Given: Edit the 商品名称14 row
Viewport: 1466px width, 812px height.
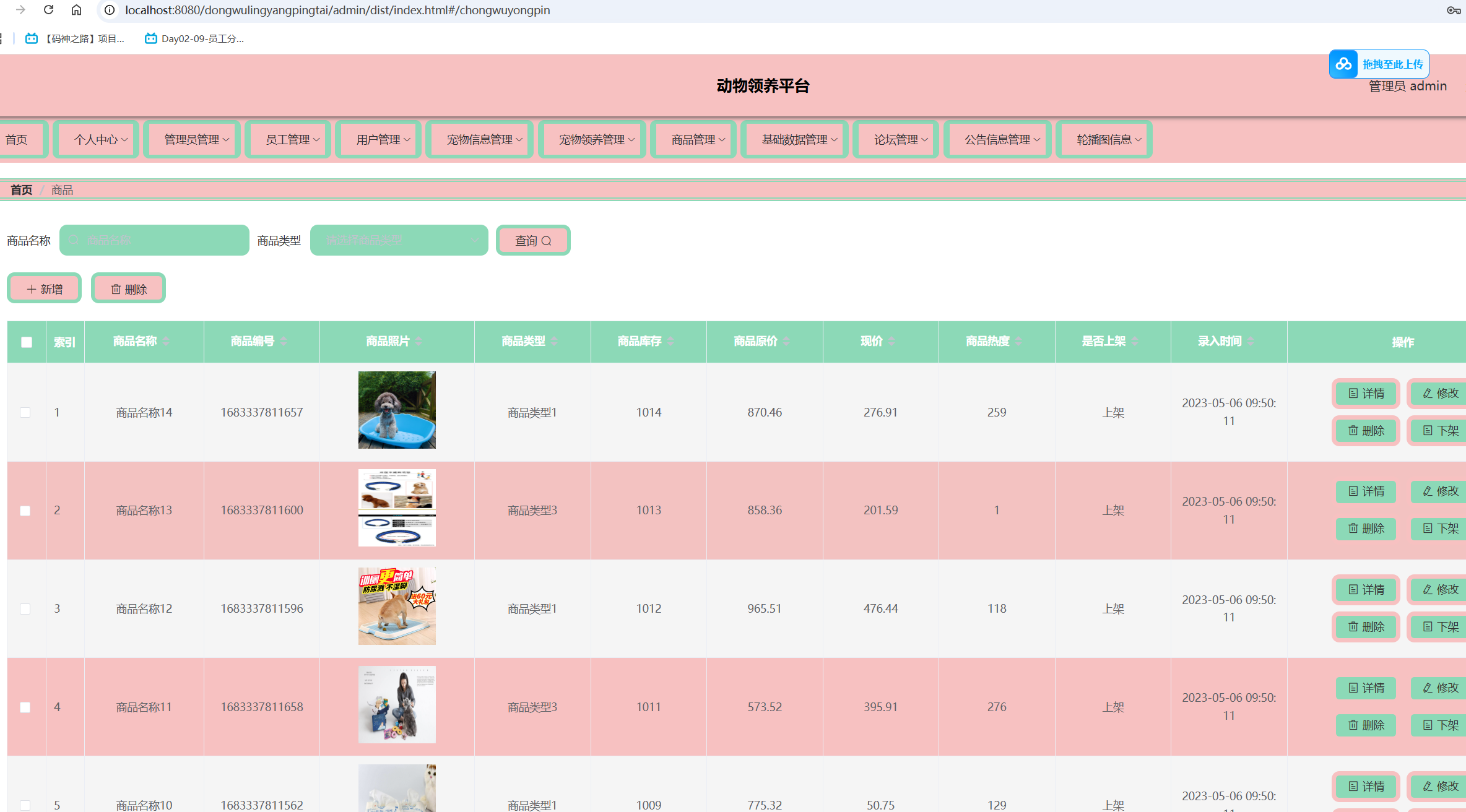Looking at the screenshot, I should pos(1438,394).
